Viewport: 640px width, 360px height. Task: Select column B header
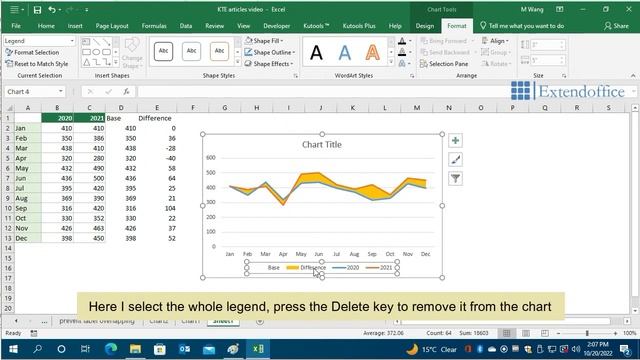point(57,108)
